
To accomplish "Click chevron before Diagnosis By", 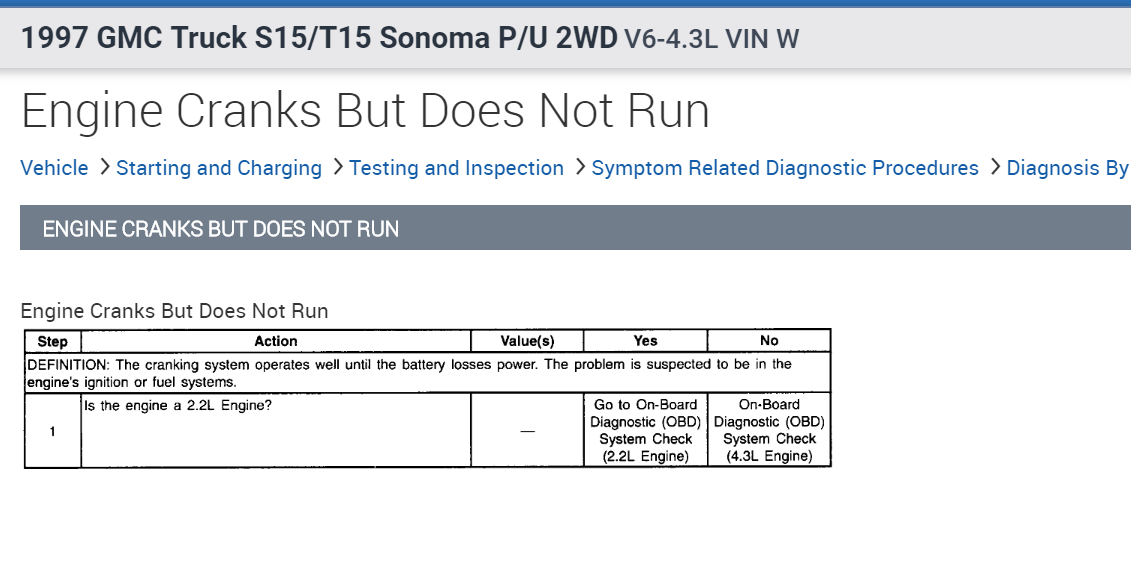I will tap(994, 168).
